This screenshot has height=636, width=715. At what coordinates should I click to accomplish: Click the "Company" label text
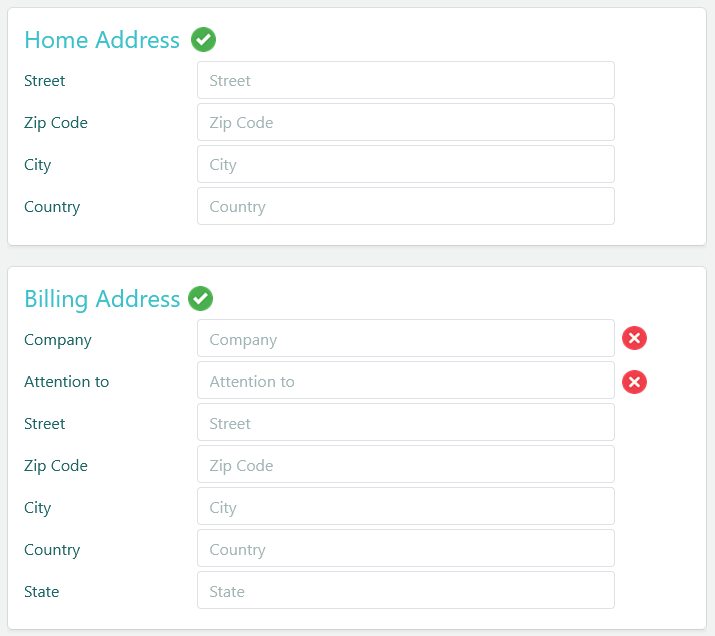click(x=58, y=340)
